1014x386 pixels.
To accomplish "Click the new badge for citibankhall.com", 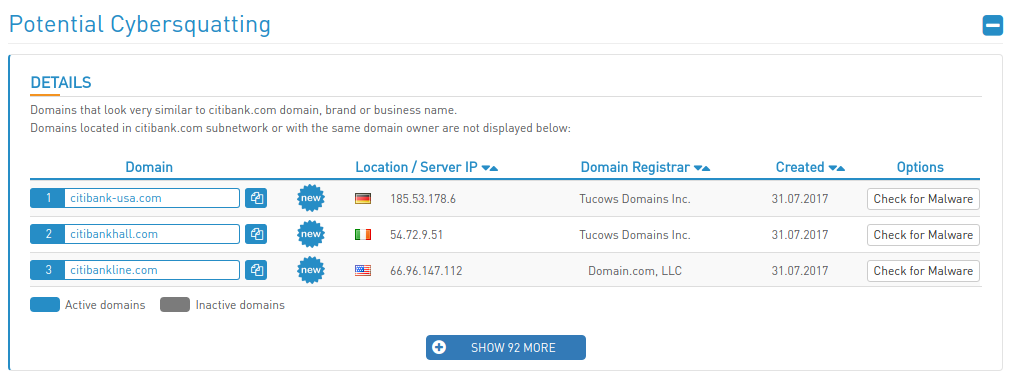I will (311, 234).
